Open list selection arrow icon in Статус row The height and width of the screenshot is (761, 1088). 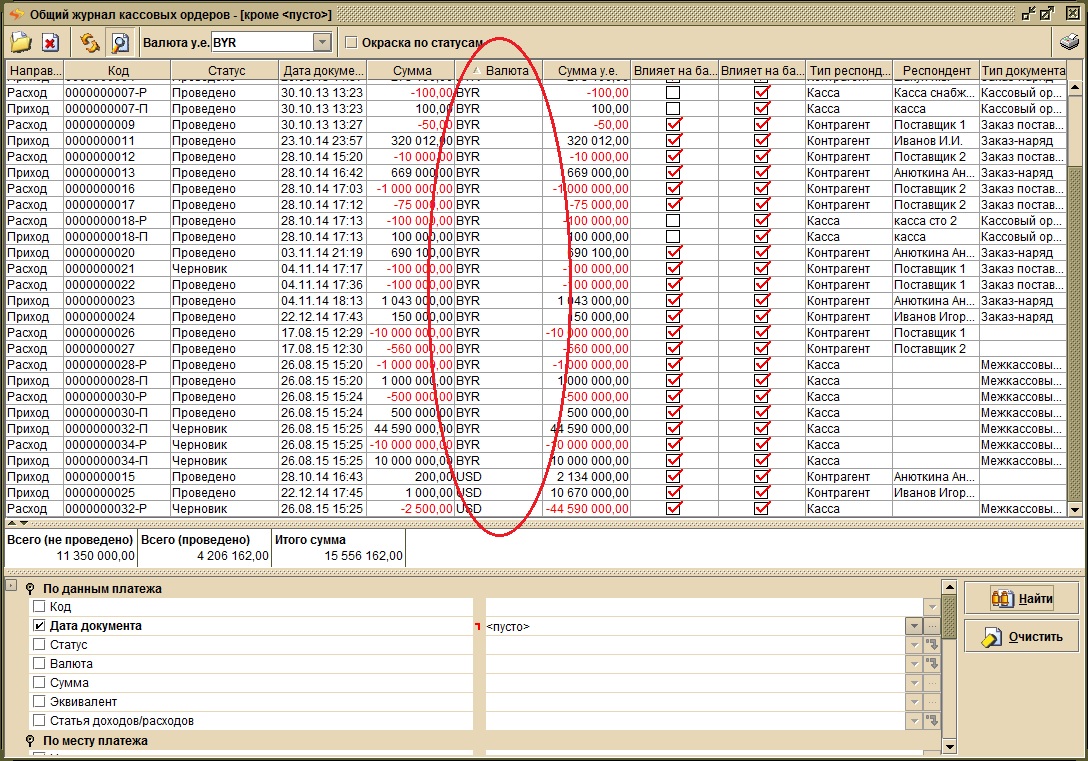(932, 644)
